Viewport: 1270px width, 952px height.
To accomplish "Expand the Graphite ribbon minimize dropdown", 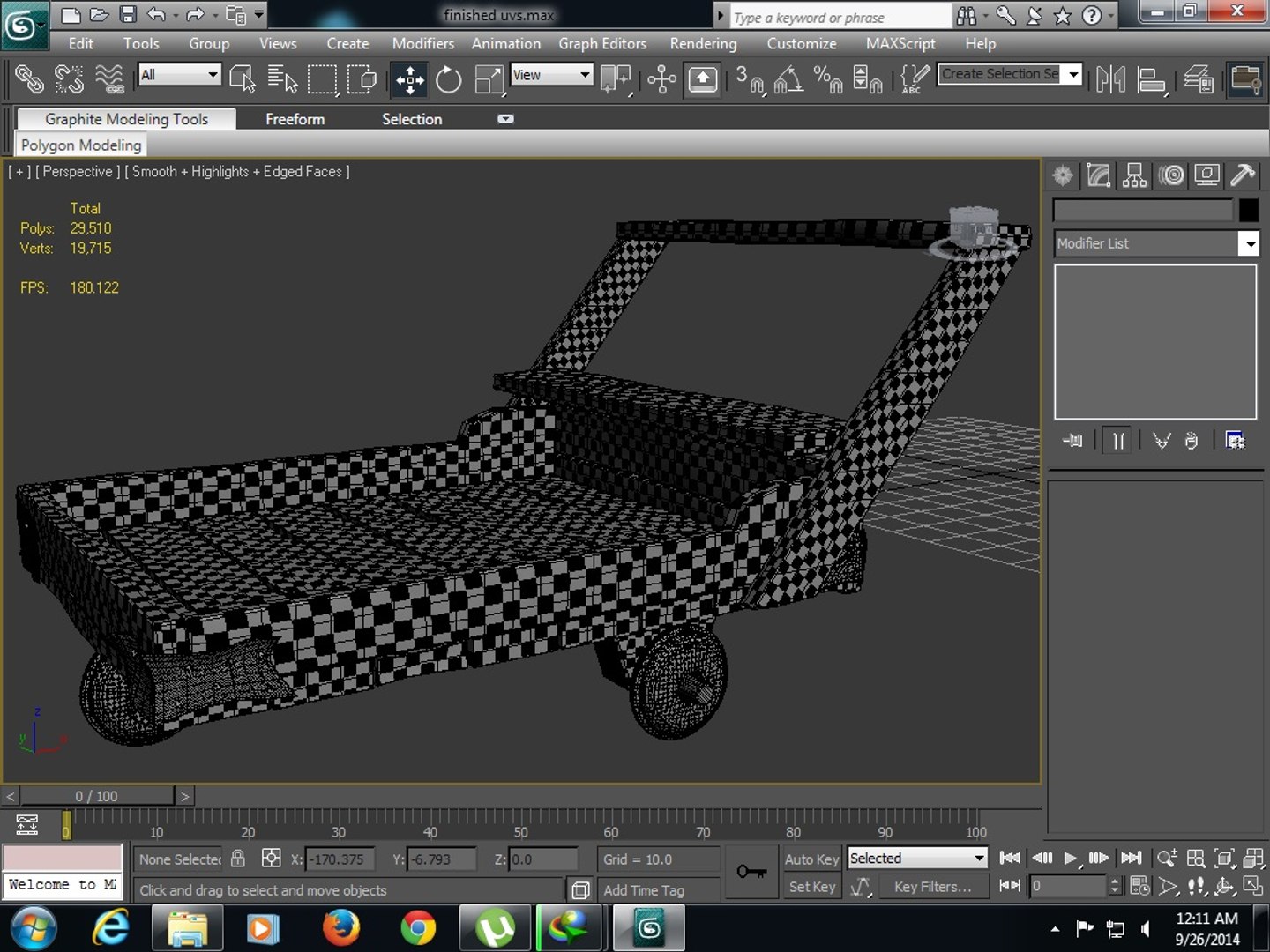I will (505, 119).
